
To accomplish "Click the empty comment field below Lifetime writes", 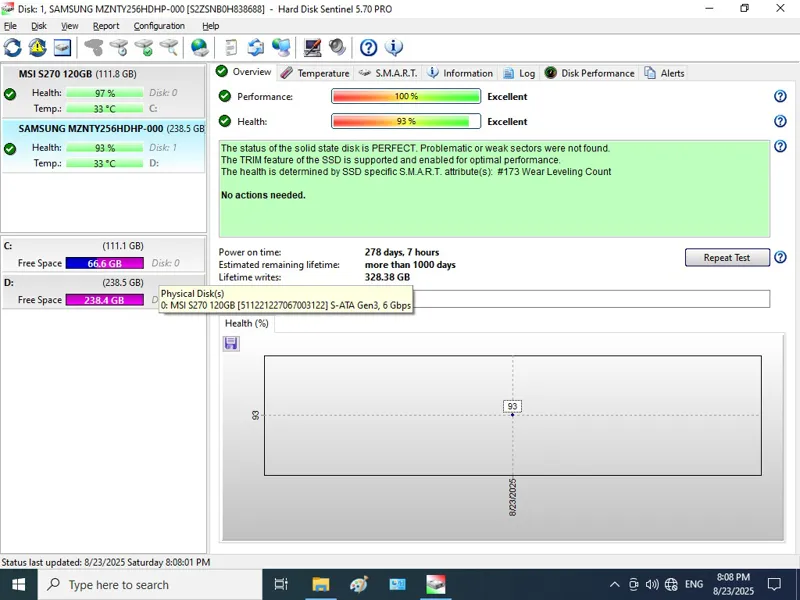I will pyautogui.click(x=591, y=299).
